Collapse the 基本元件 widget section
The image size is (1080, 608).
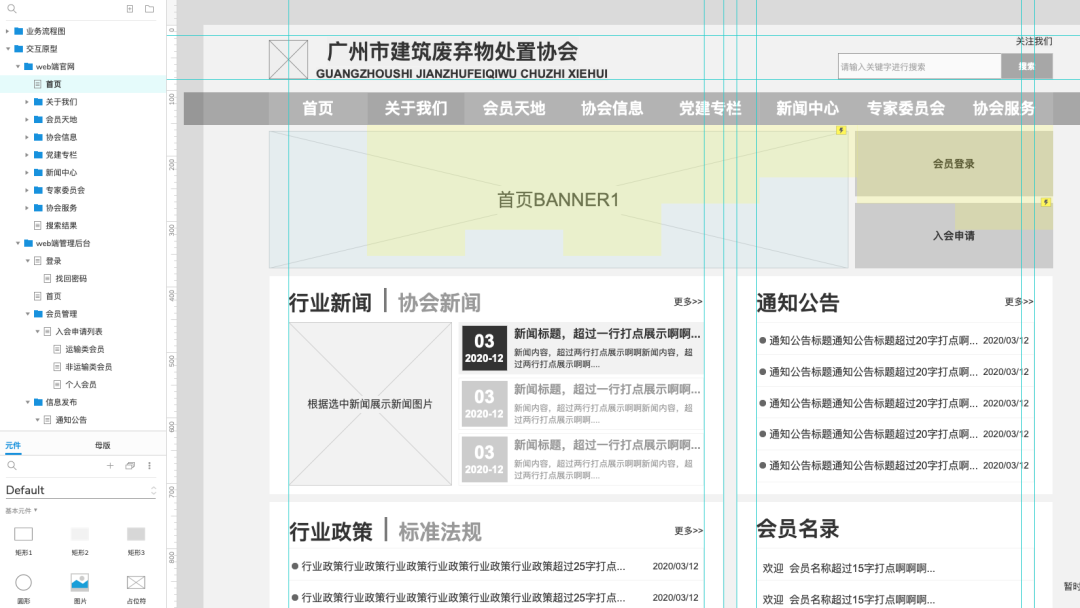[20, 511]
